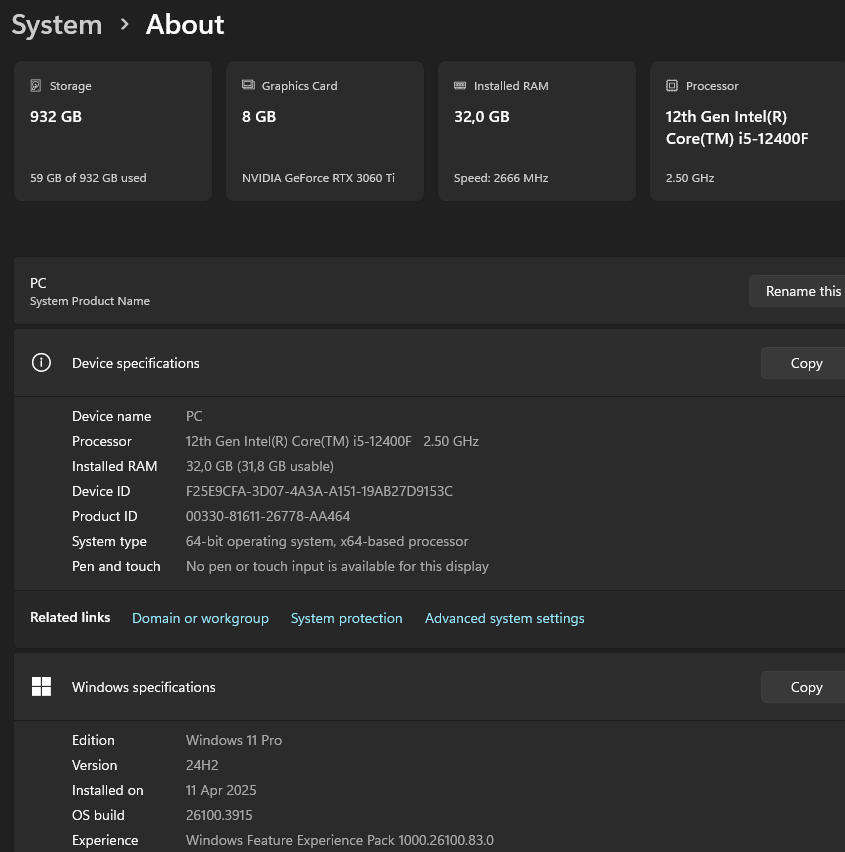Screen dimensions: 845x852
Task: Copy the Windows specifications
Action: point(806,687)
